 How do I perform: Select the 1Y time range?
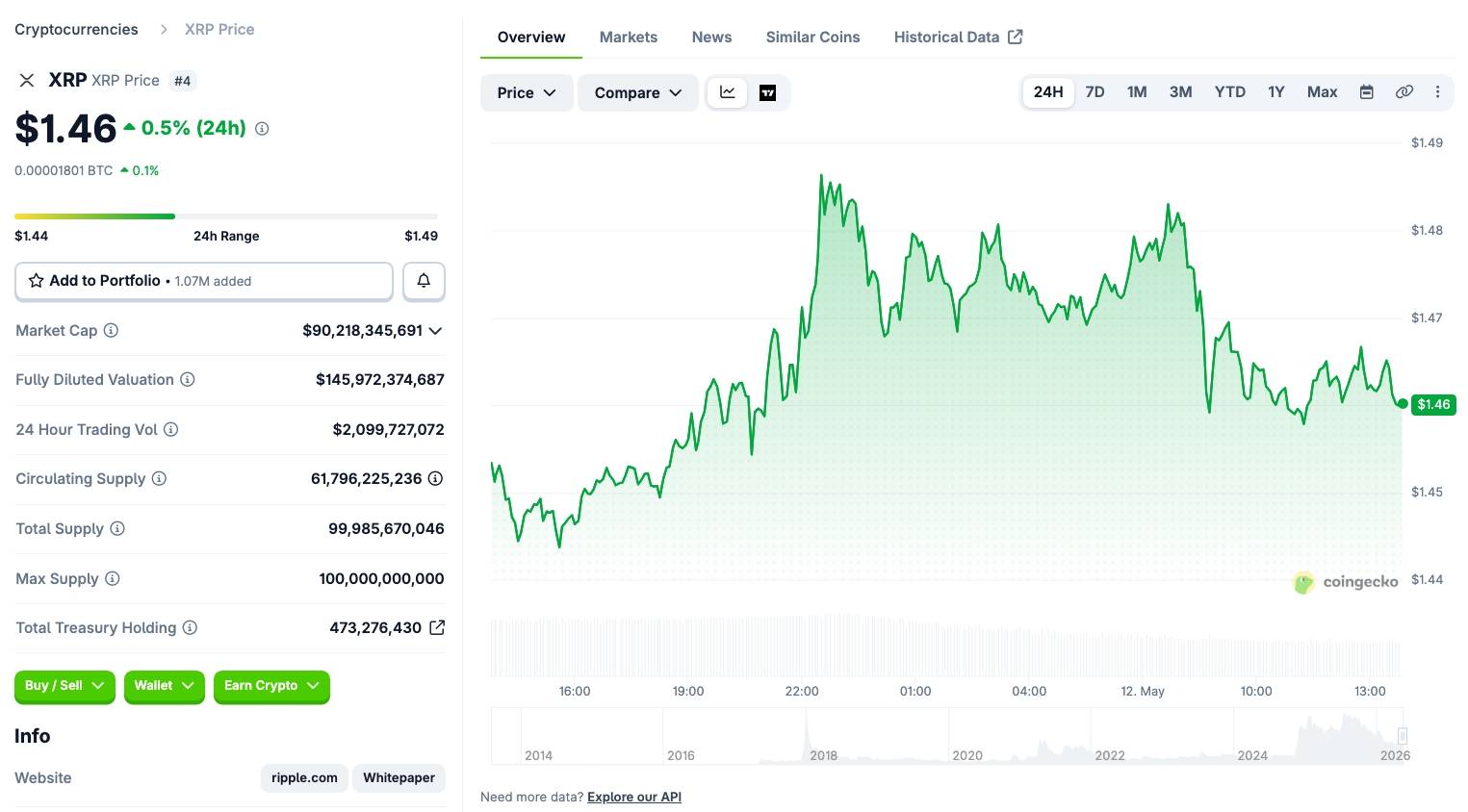[x=1275, y=92]
